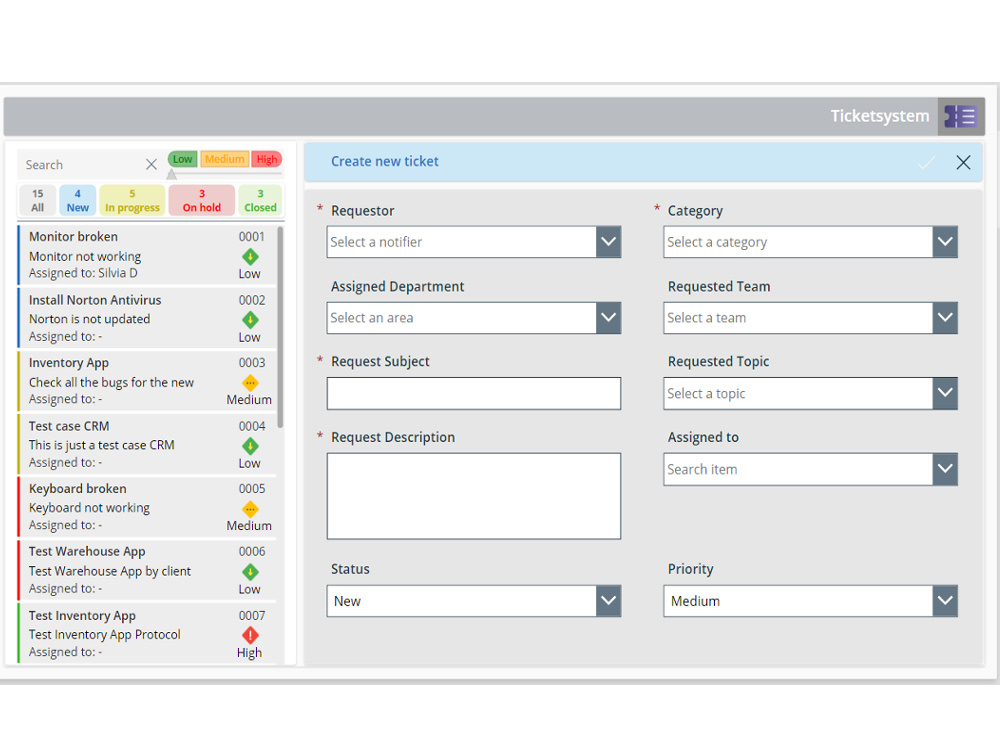Click ticket number 0007

[251, 615]
